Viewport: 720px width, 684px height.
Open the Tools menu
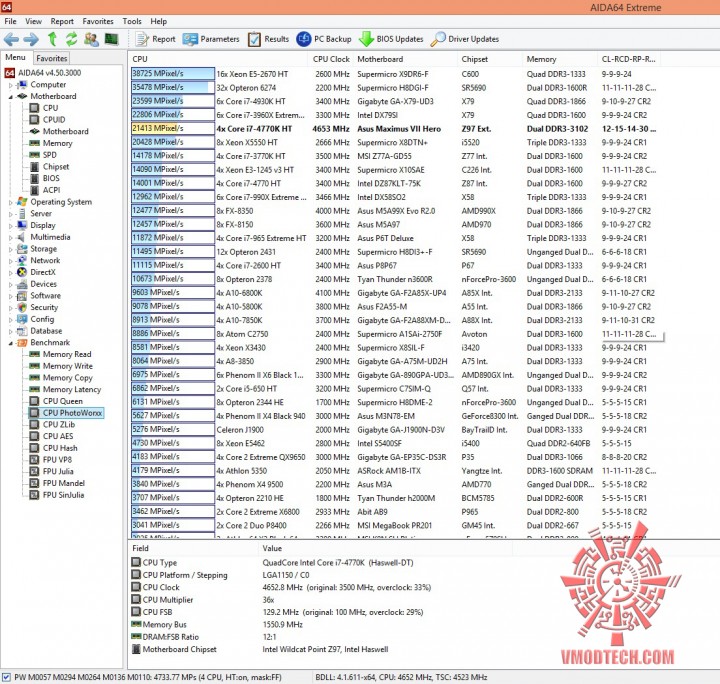(x=132, y=21)
